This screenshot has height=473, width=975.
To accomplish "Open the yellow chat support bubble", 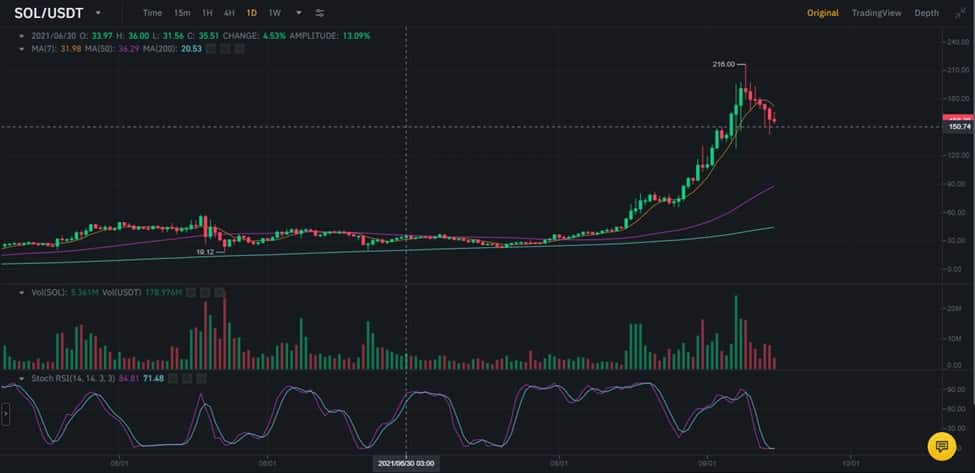I will click(x=941, y=446).
